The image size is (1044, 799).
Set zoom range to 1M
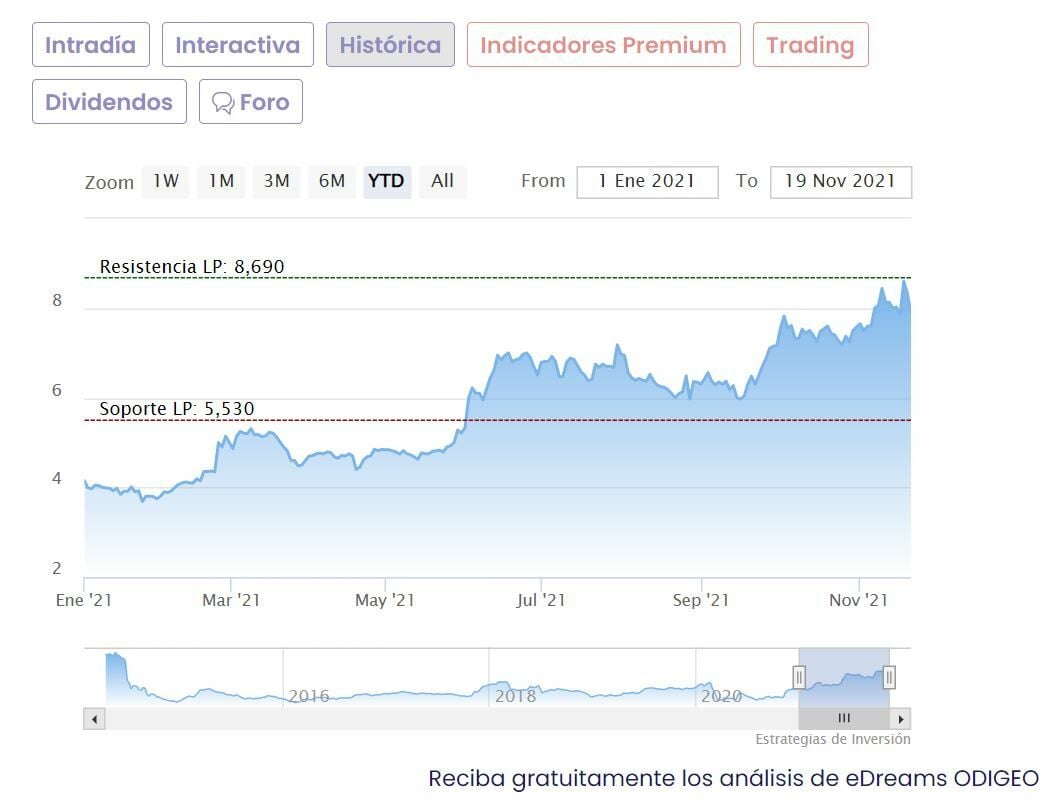pos(221,181)
